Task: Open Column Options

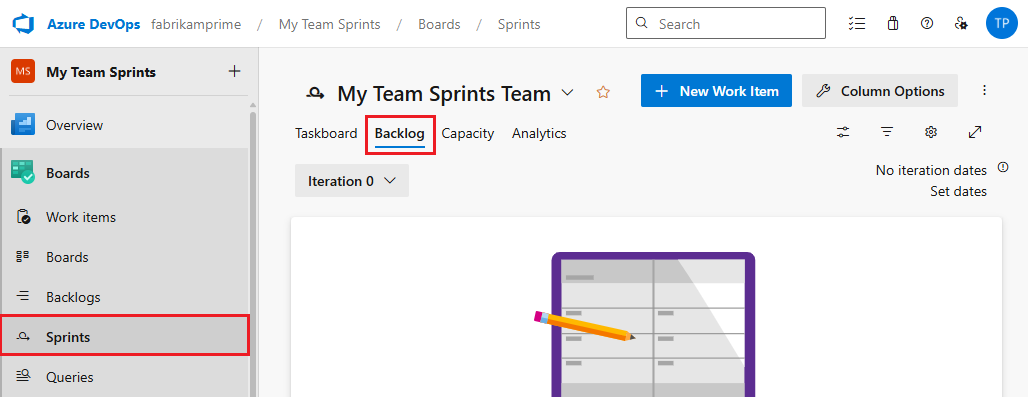Action: [x=880, y=91]
